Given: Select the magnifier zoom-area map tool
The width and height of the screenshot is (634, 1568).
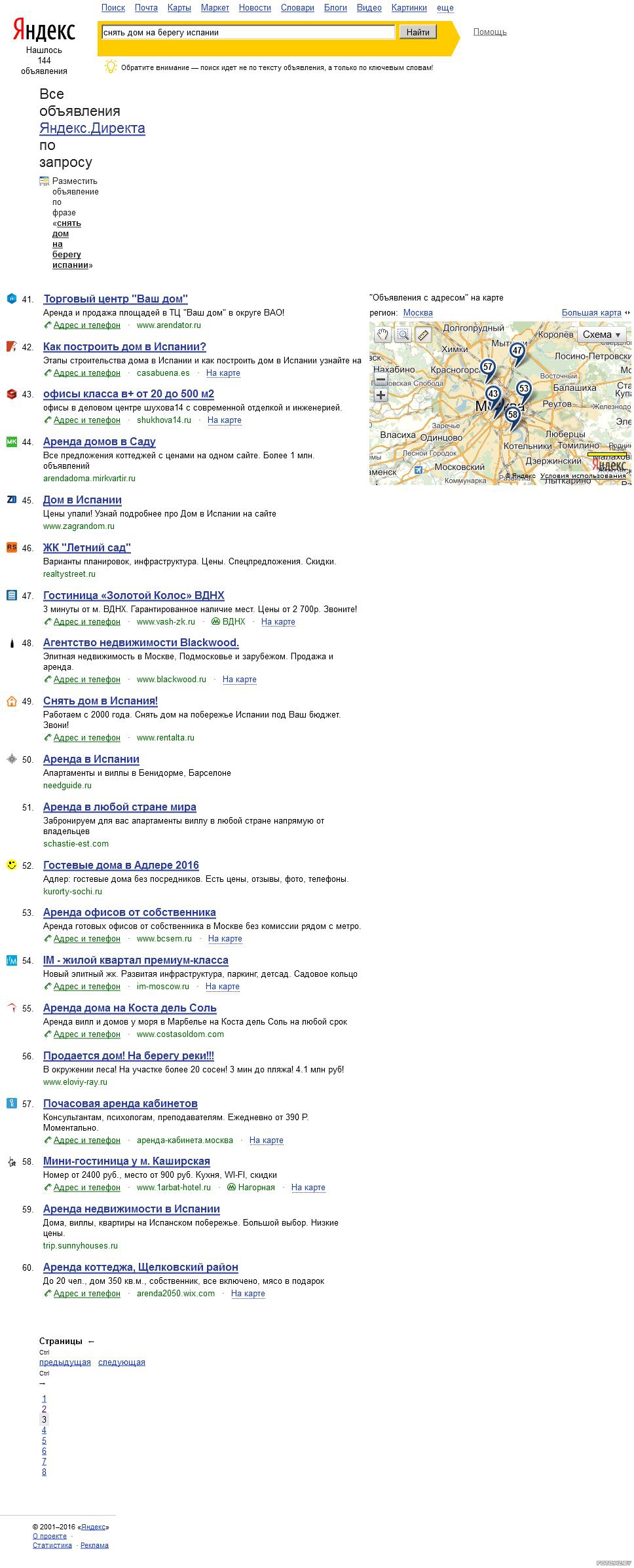Looking at the screenshot, I should 403,335.
